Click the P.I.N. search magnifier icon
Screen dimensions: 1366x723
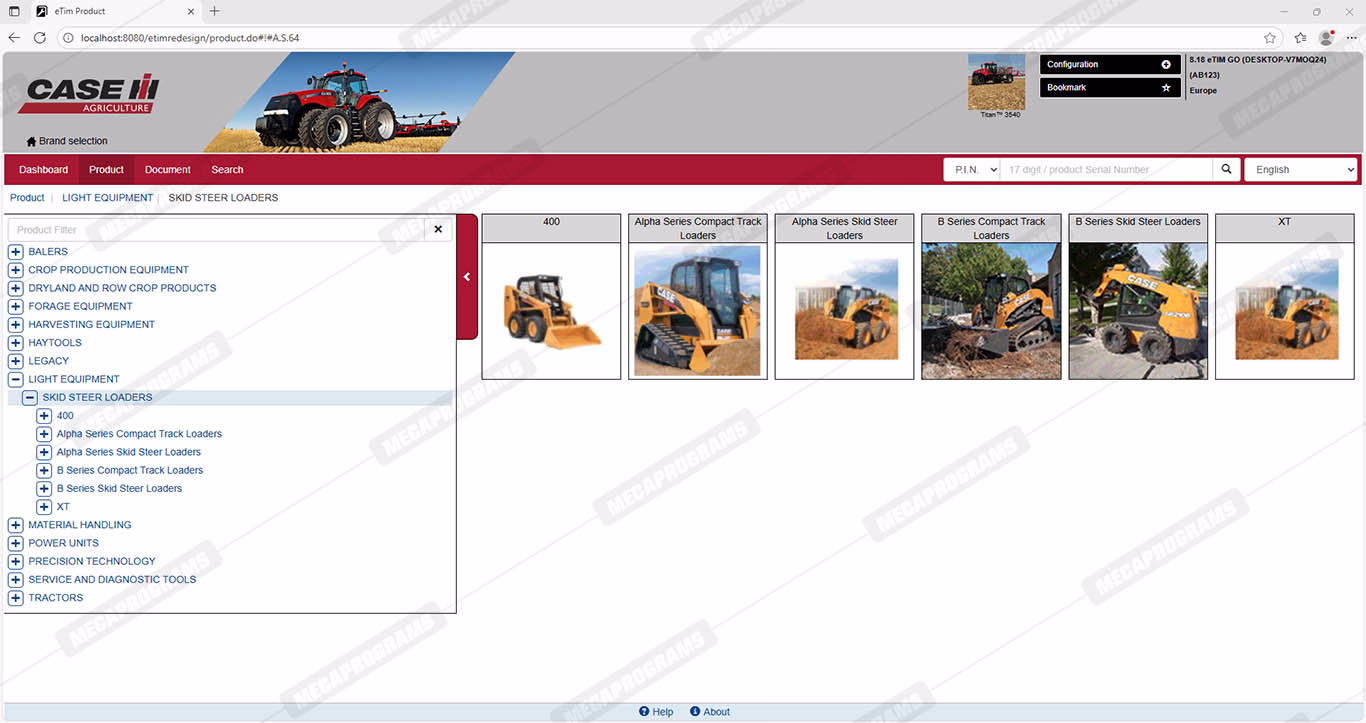point(1227,170)
